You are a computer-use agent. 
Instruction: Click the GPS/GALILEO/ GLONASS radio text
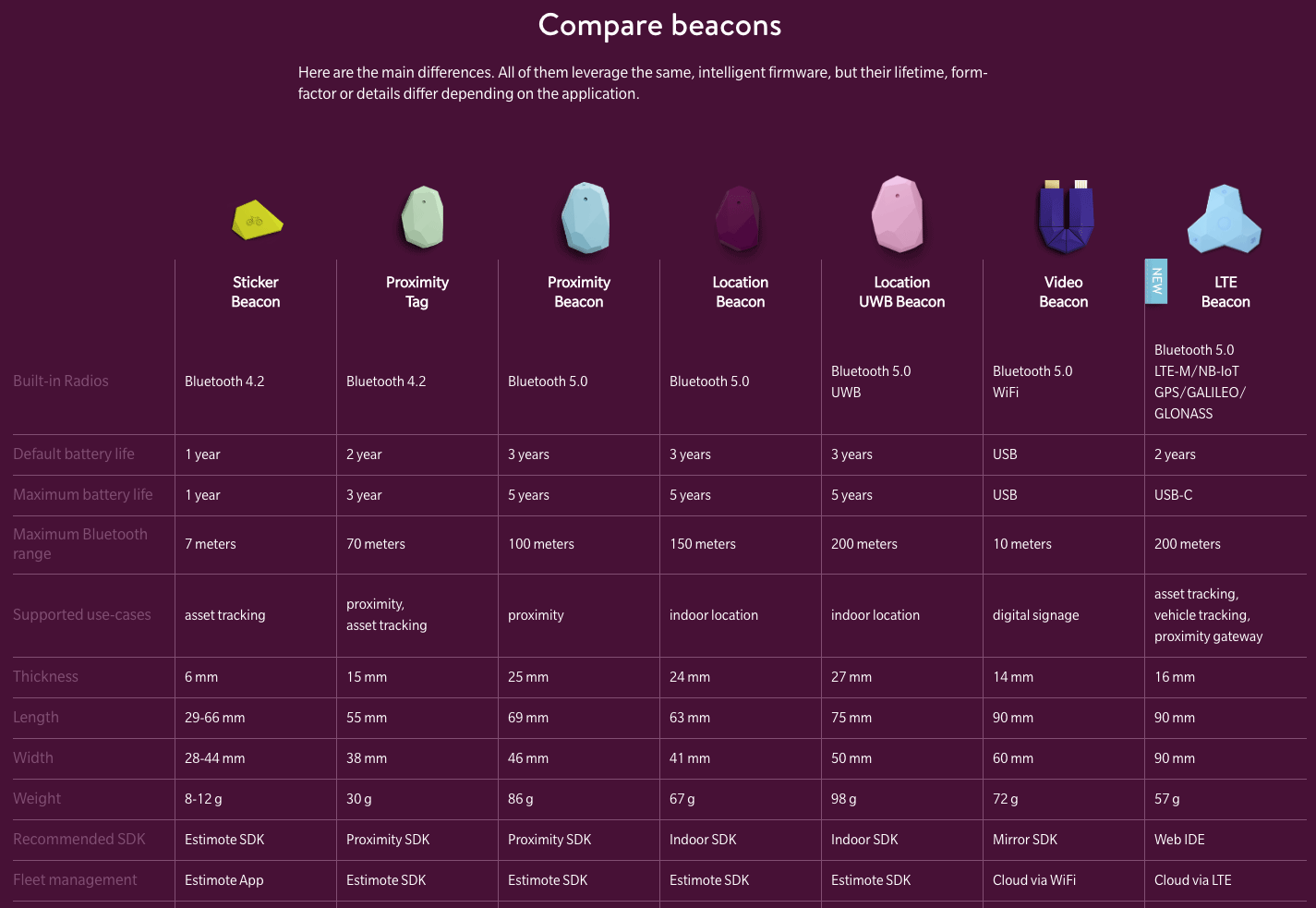(x=1200, y=403)
